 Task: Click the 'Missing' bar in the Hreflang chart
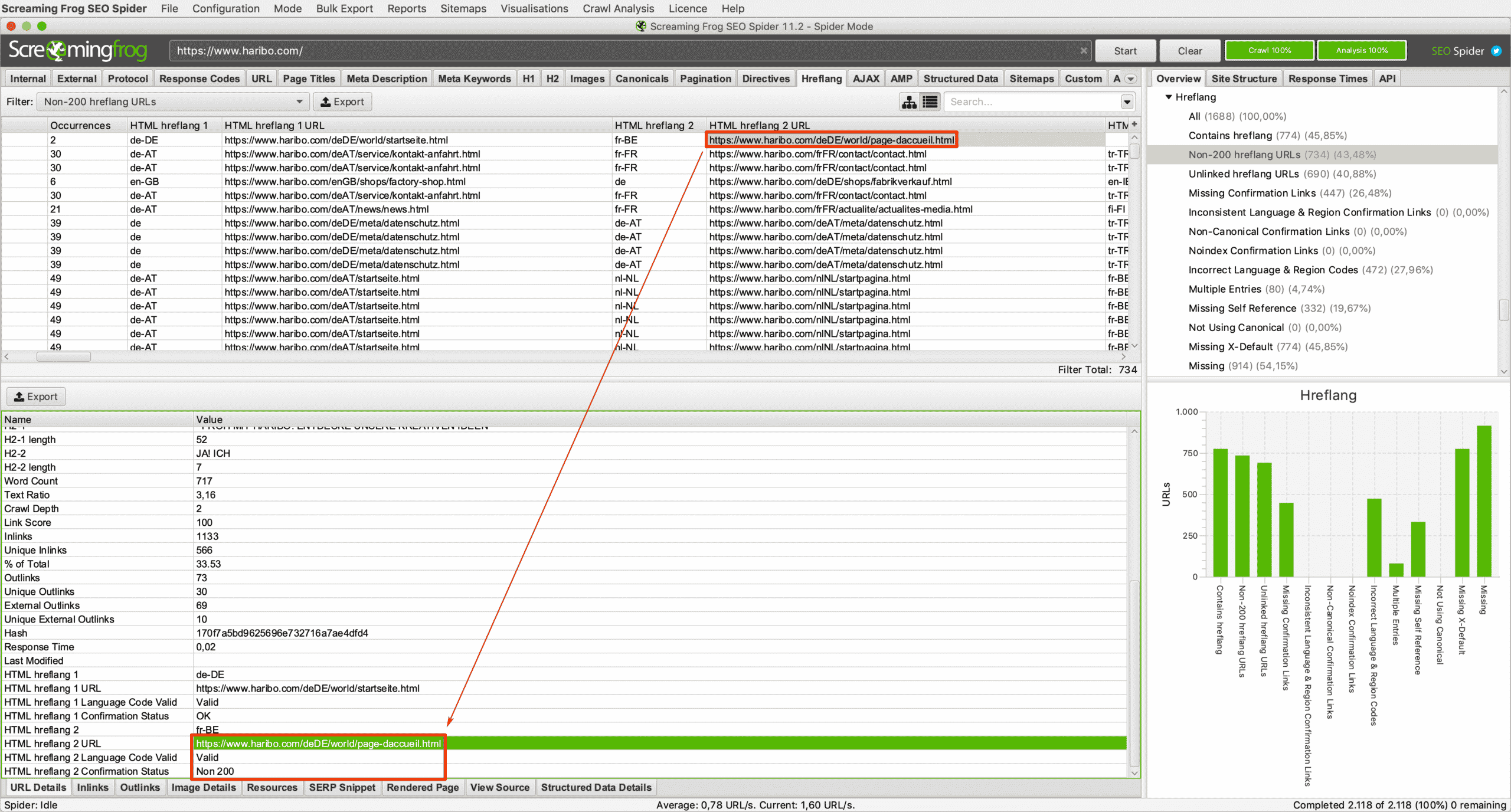[x=1484, y=501]
